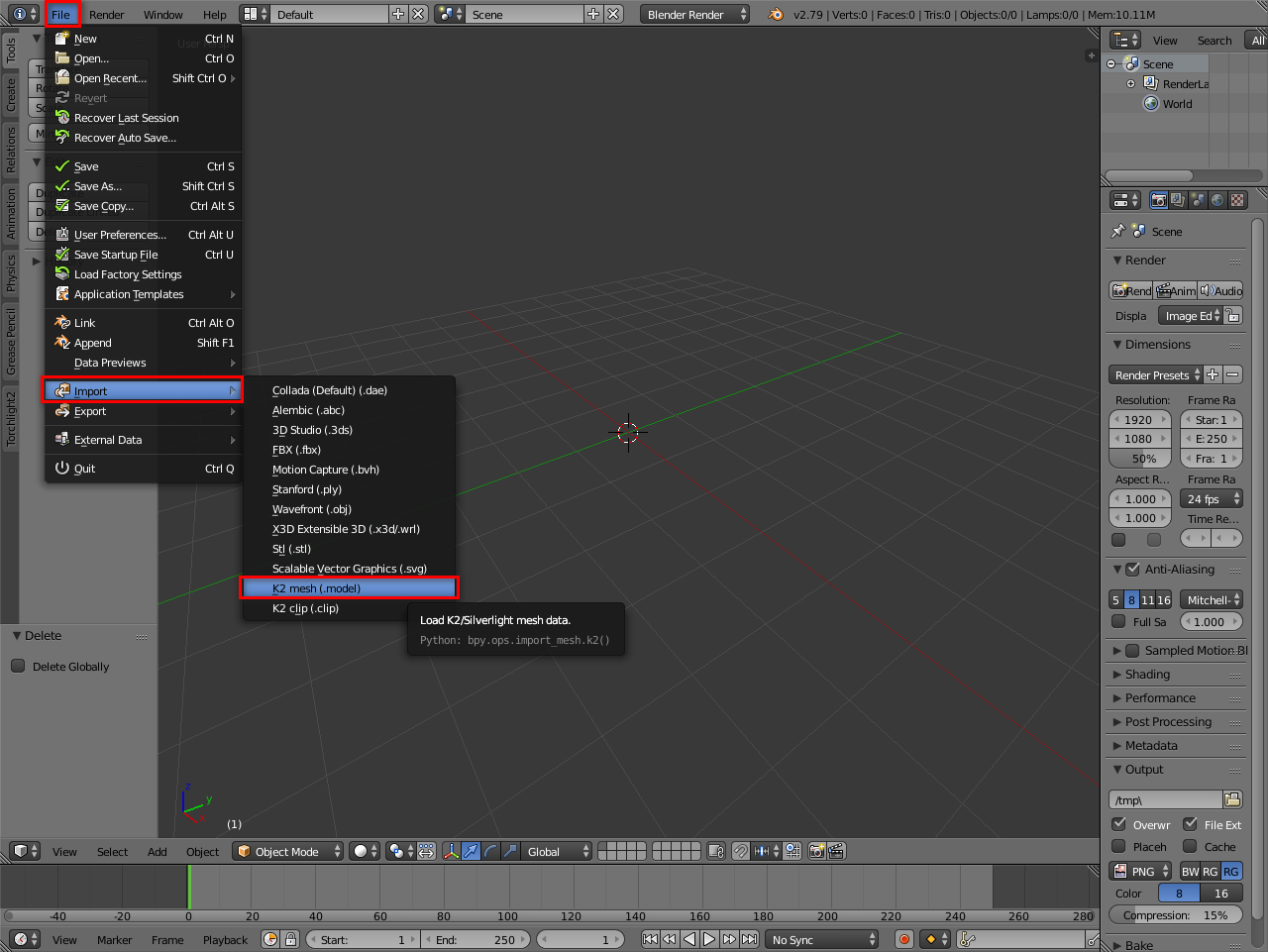
Task: Click the display lock icon beside Image Ed
Action: tap(1232, 315)
